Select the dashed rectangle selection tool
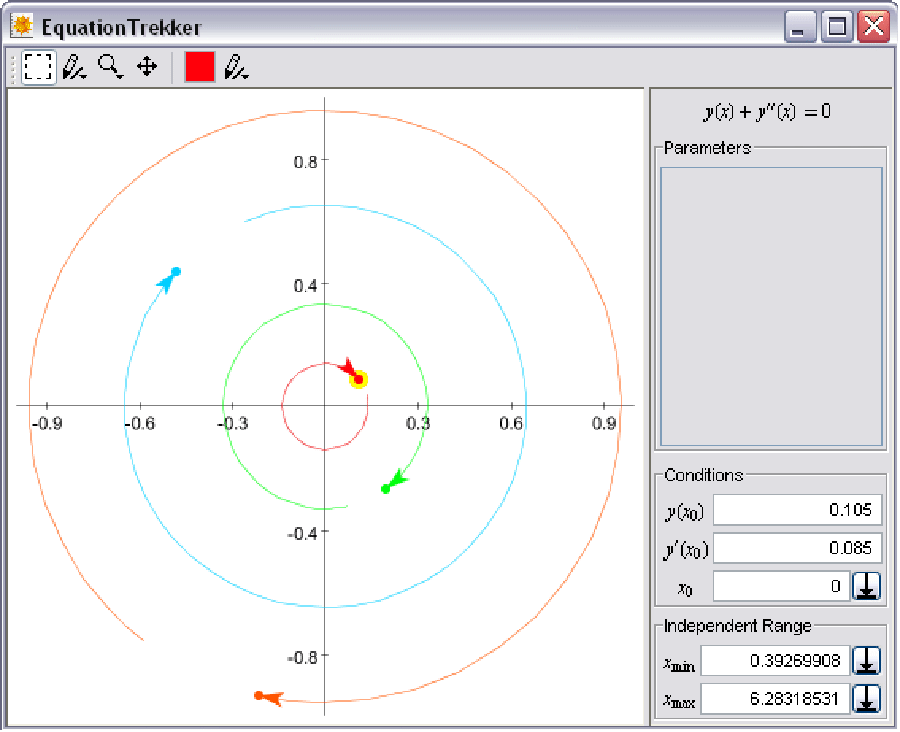Image resolution: width=900 pixels, height=732 pixels. click(38, 67)
